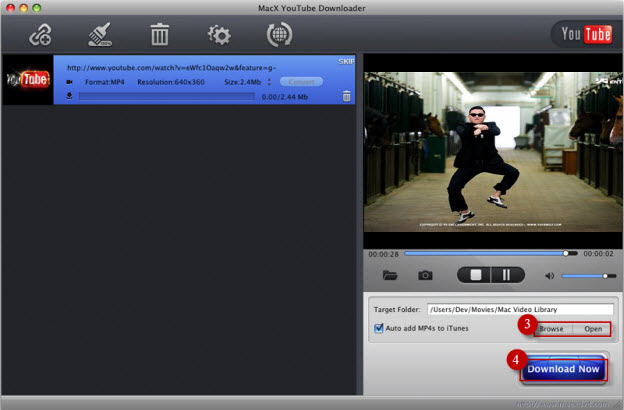The height and width of the screenshot is (410, 624).
Task: Click the Size:2.4Mb text
Action: point(242,82)
